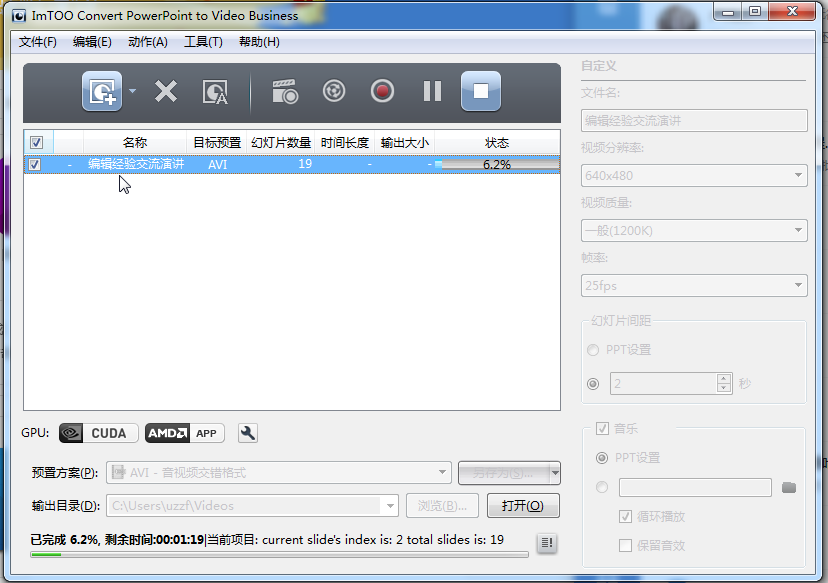Open GPU settings wrench icon
The image size is (828, 583).
[248, 433]
